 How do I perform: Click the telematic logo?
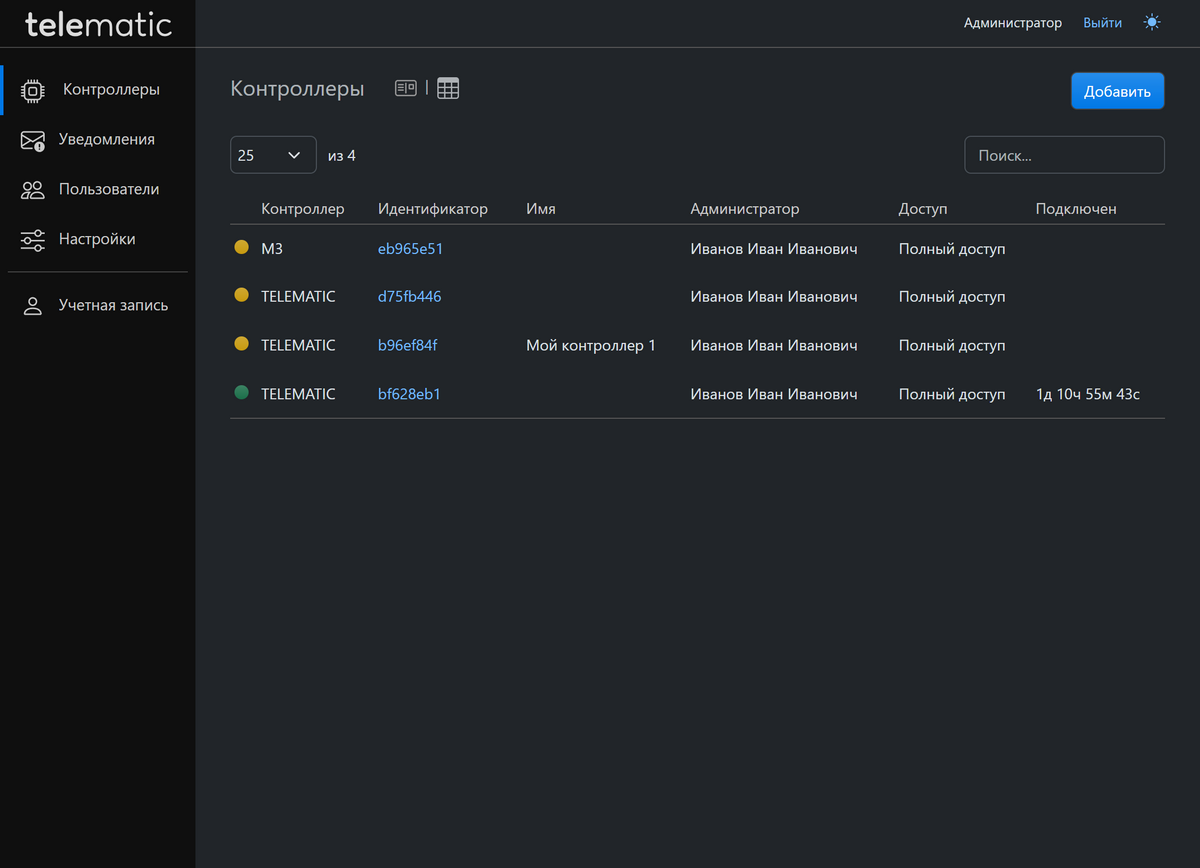(x=98, y=24)
